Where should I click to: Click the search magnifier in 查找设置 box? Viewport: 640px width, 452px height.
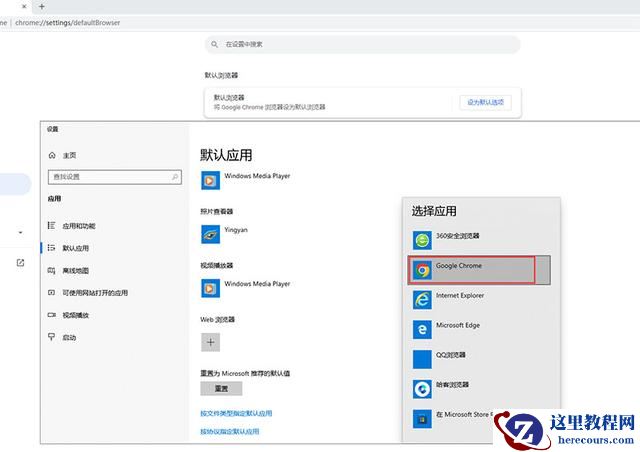pyautogui.click(x=175, y=177)
